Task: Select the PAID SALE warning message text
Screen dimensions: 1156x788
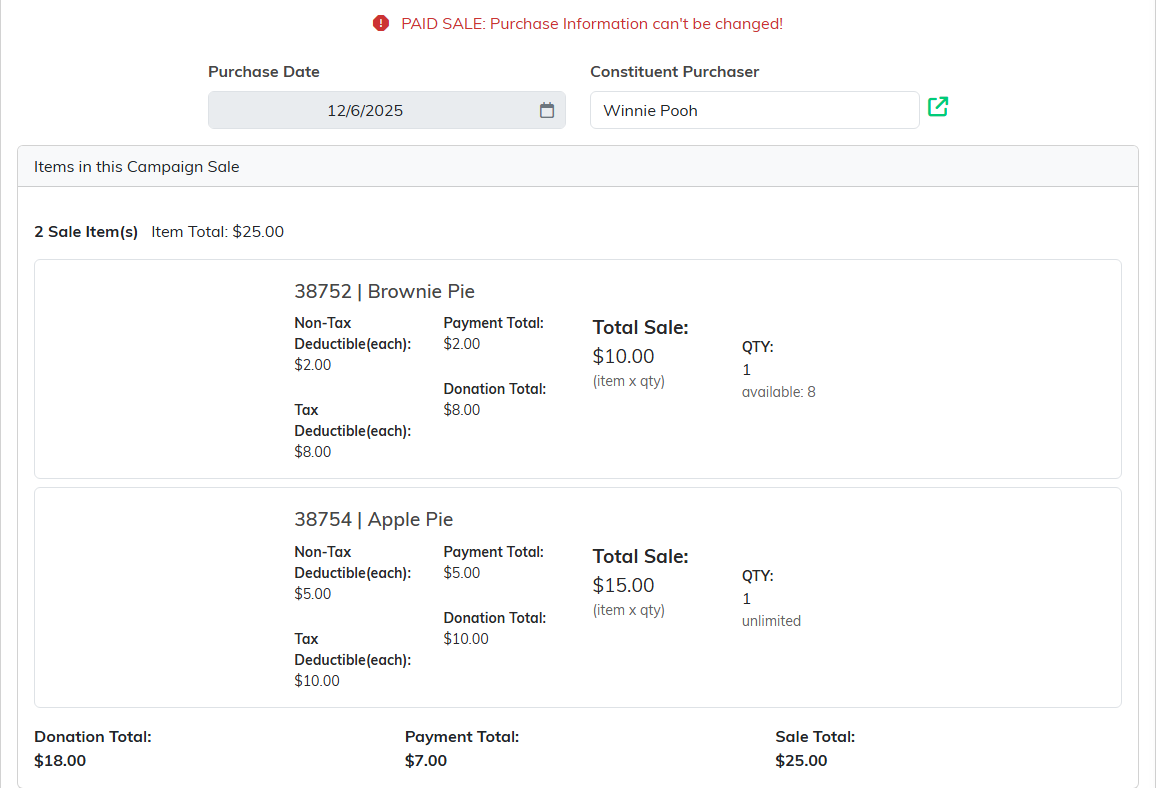Action: tap(592, 24)
